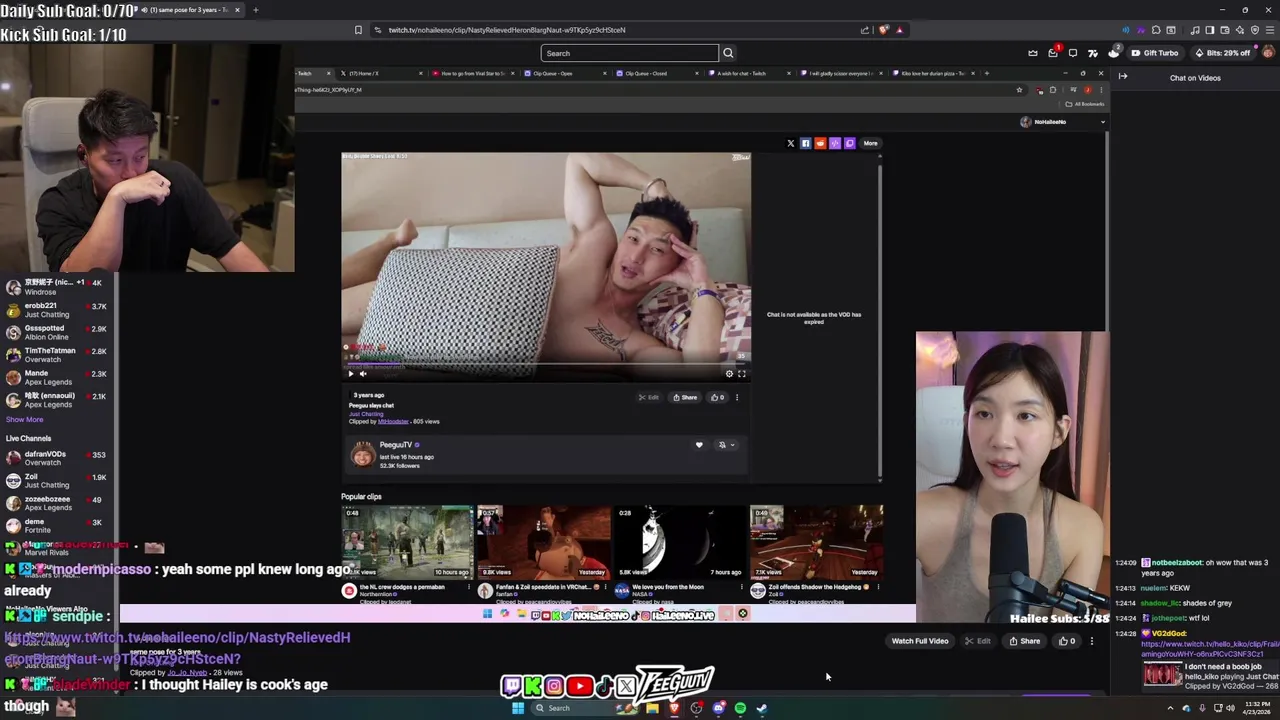Open 'Fanfan & Zoil speeddate' clip thumbnail
Screen dimensions: 1280x720
pyautogui.click(x=544, y=542)
